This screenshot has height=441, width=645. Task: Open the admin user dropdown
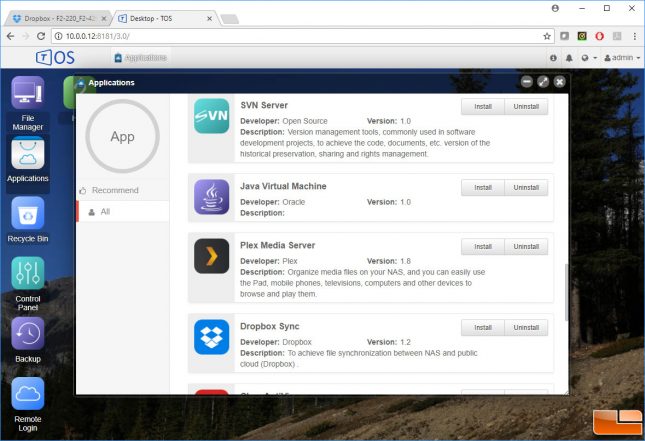click(x=622, y=58)
